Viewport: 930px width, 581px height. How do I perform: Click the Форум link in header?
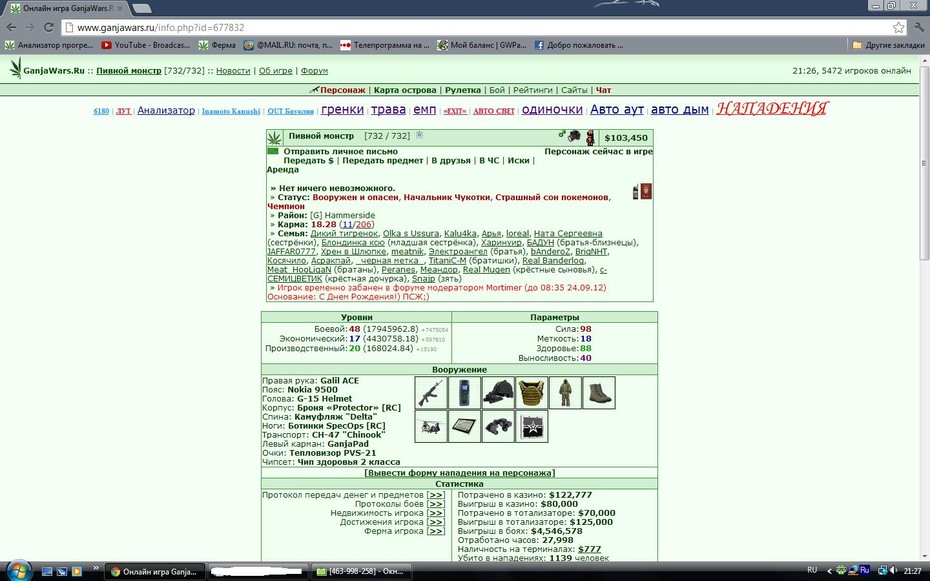[x=314, y=71]
